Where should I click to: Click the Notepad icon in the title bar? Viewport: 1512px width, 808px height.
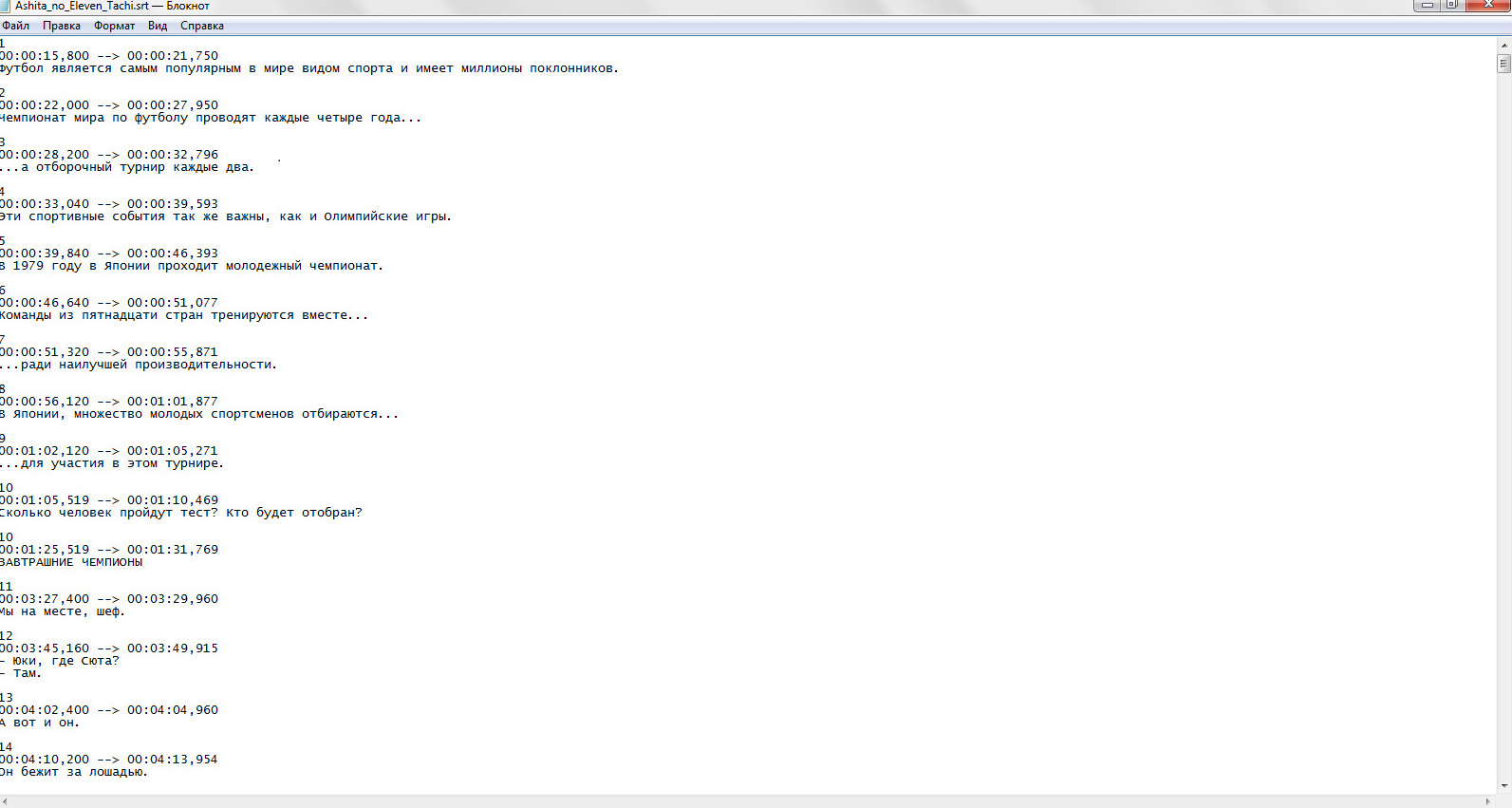click(5, 6)
